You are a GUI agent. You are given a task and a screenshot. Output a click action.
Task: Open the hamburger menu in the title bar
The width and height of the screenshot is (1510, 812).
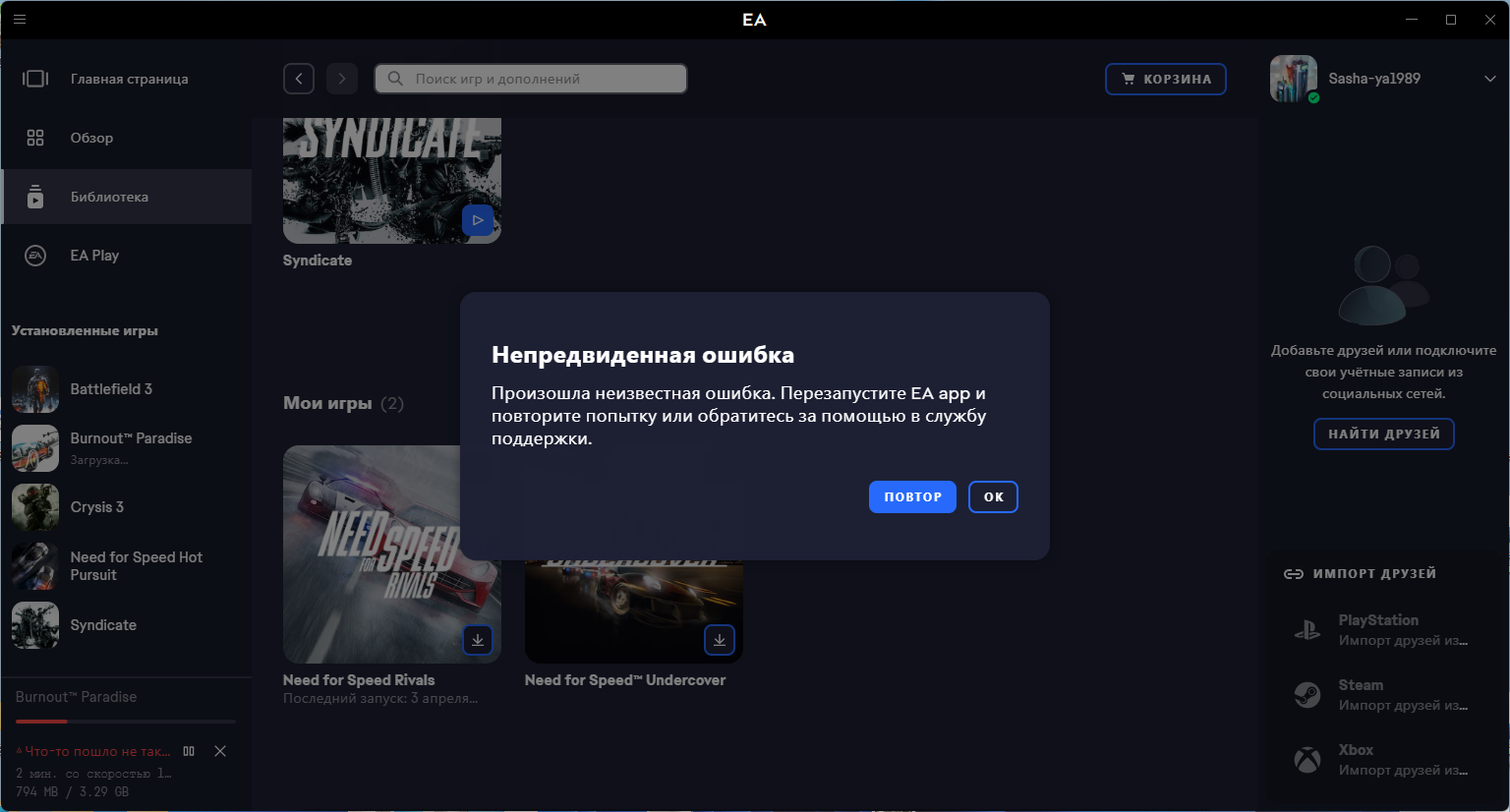[x=20, y=19]
